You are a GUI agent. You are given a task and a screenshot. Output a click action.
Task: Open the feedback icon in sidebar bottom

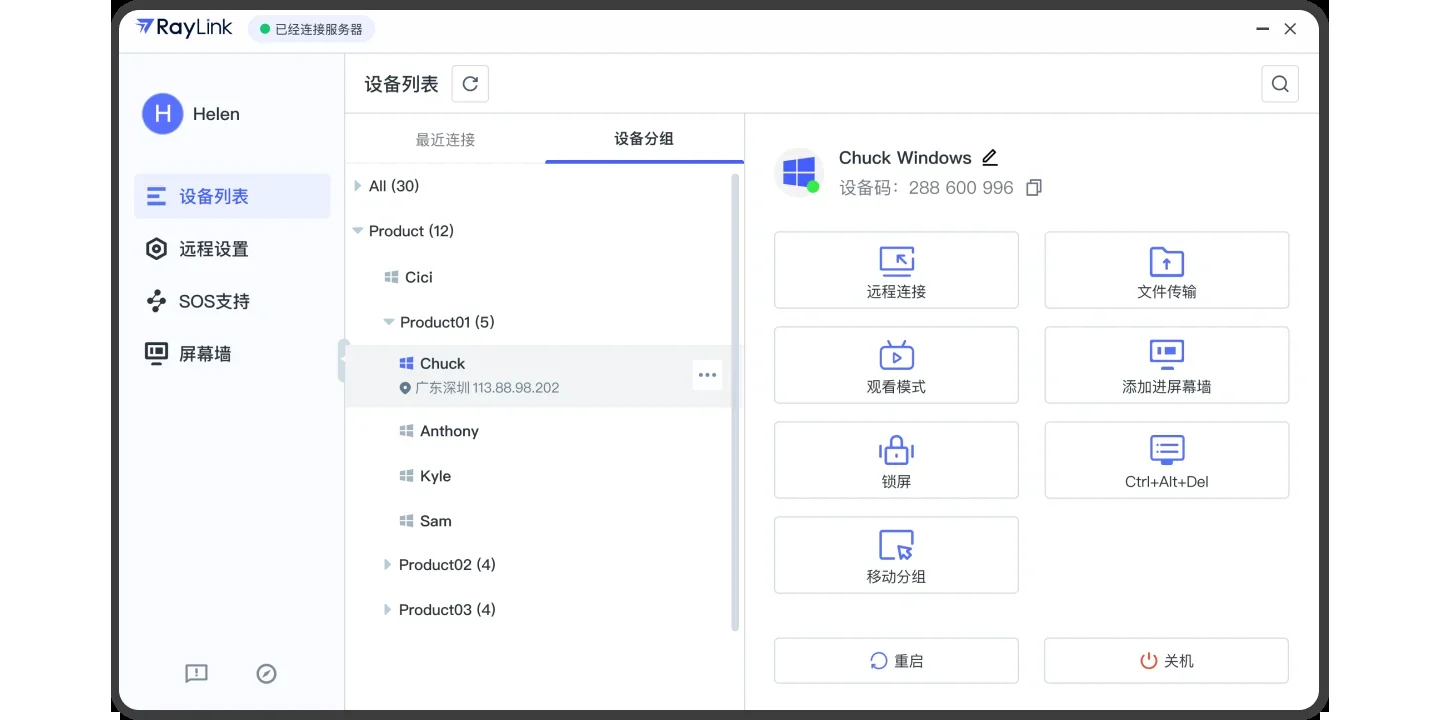(x=196, y=674)
